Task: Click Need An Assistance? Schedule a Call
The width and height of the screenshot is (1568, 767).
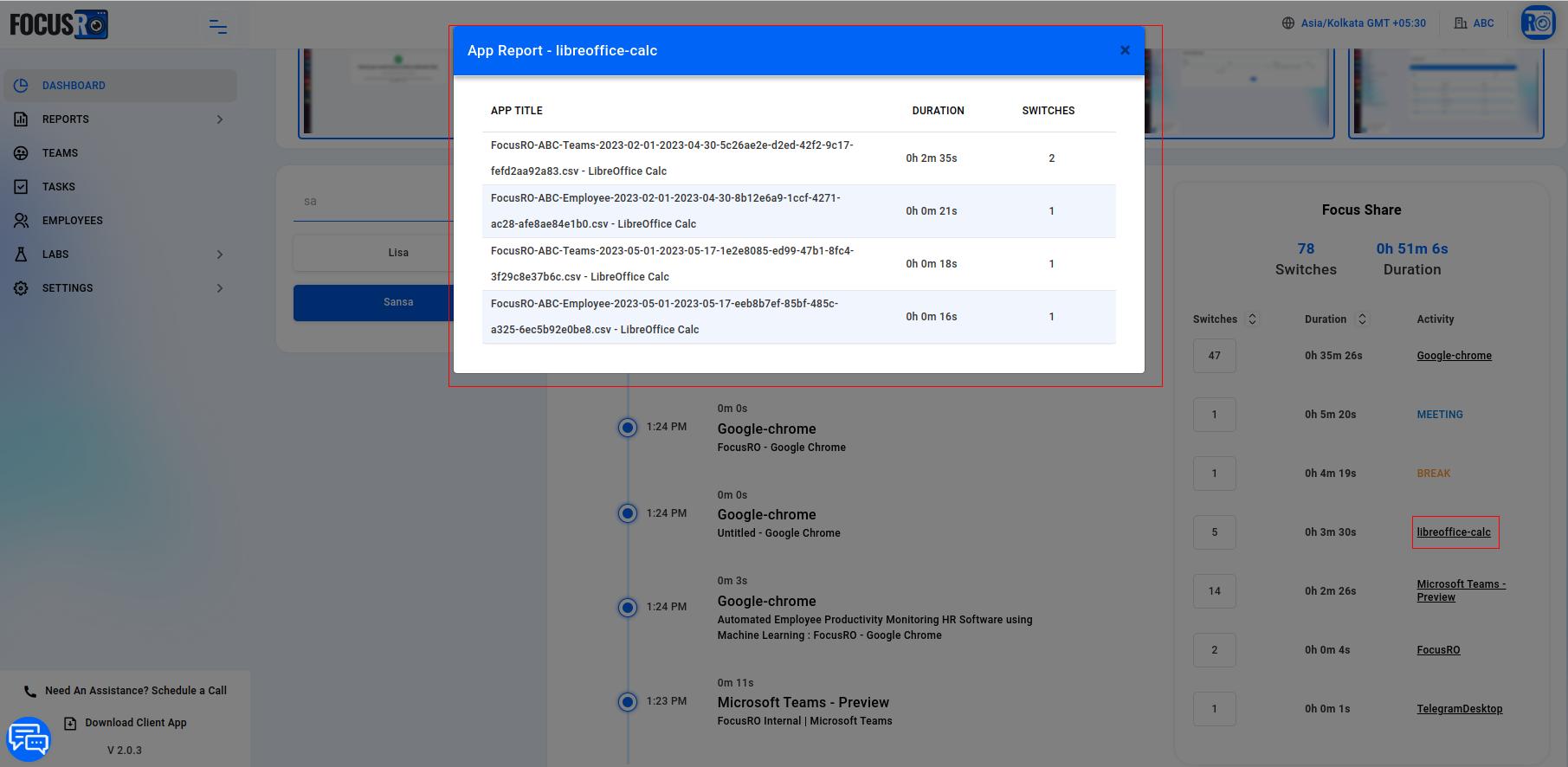Action: [136, 691]
